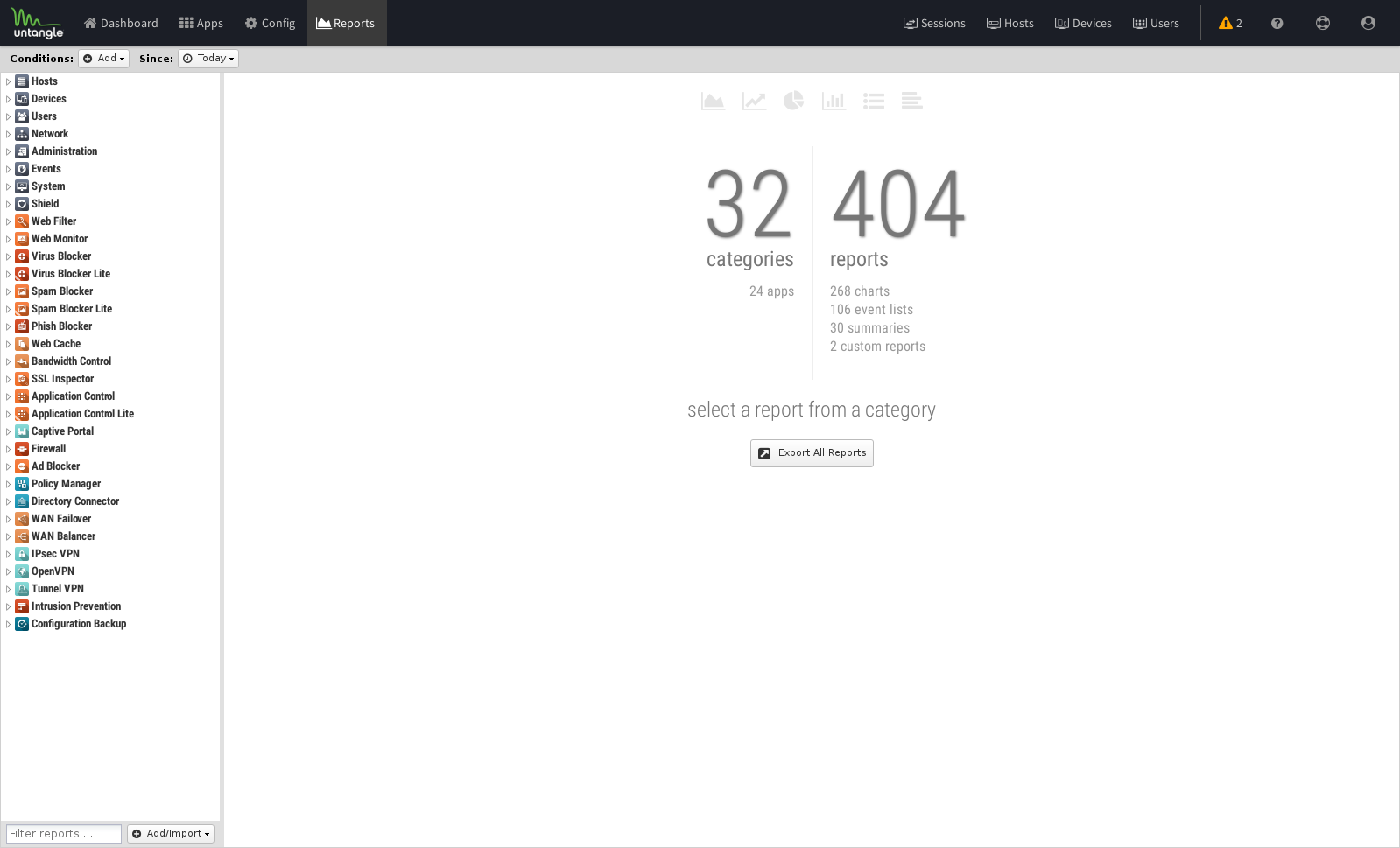Select the Reports tab
Viewport: 1400px width, 848px height.
coord(346,23)
